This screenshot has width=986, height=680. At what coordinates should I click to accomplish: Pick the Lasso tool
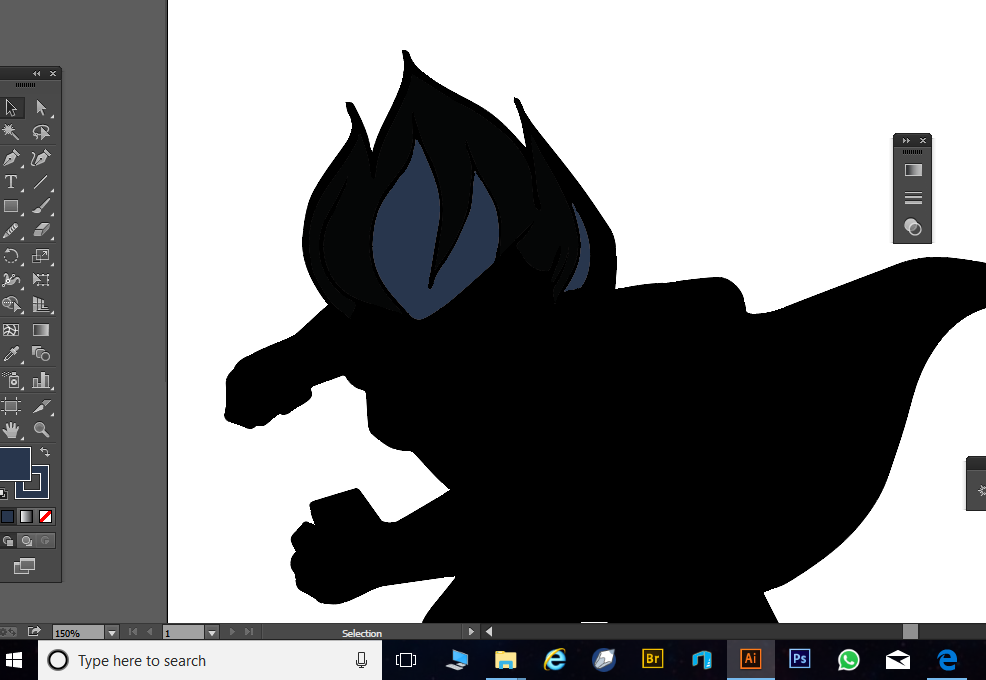[41, 131]
